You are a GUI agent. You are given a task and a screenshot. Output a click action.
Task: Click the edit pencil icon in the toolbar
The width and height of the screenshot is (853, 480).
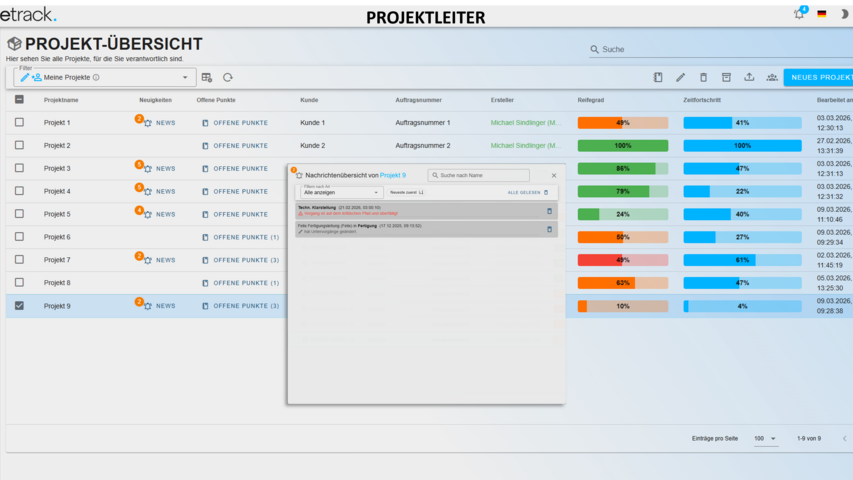point(681,77)
